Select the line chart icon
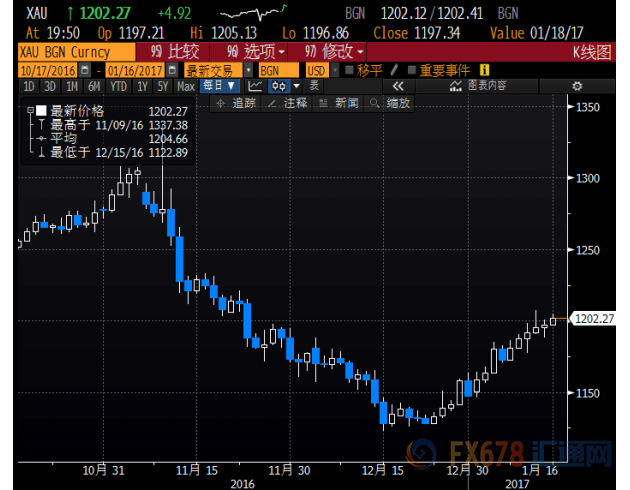This screenshot has height=490, width=630. 255,87
